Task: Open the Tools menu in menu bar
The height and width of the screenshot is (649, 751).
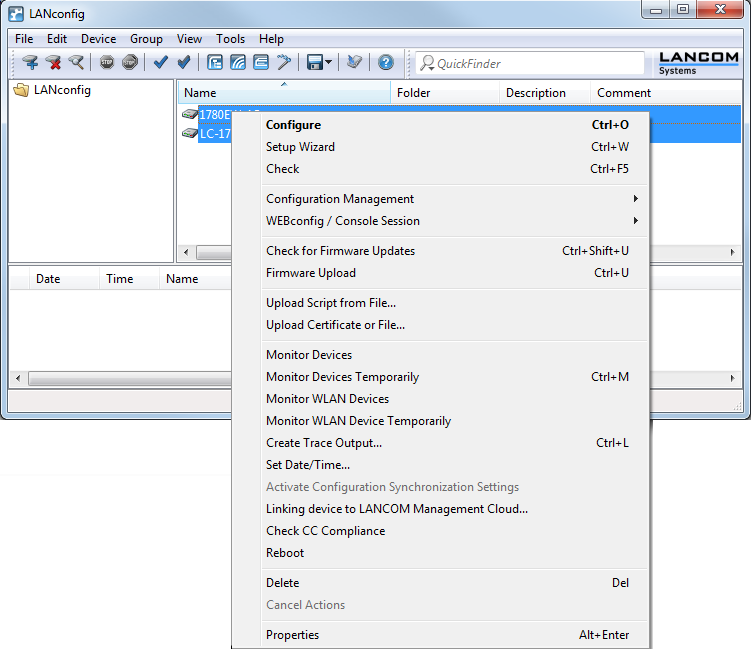Action: pyautogui.click(x=230, y=39)
